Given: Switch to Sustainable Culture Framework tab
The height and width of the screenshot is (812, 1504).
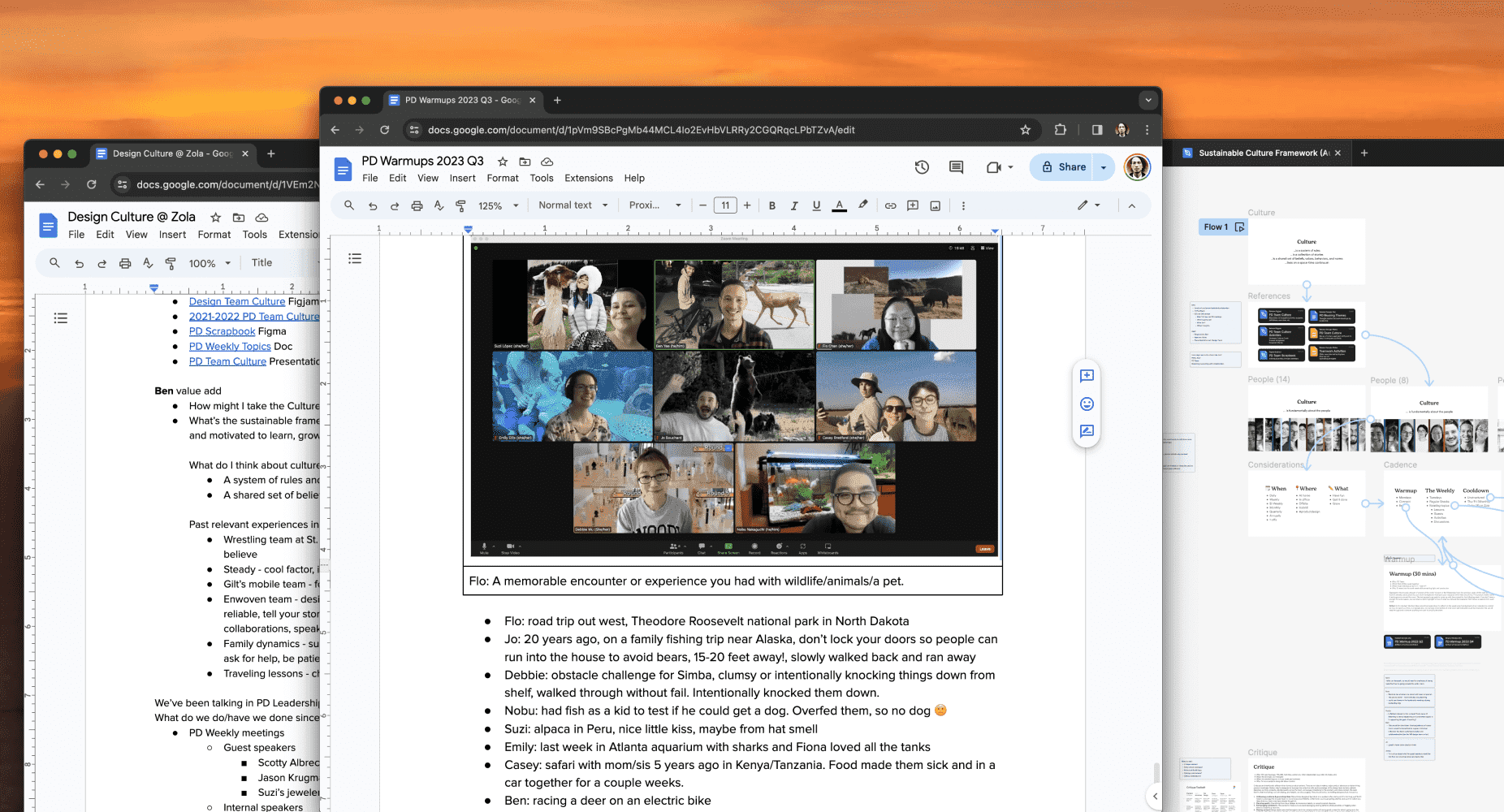Looking at the screenshot, I should point(1262,153).
